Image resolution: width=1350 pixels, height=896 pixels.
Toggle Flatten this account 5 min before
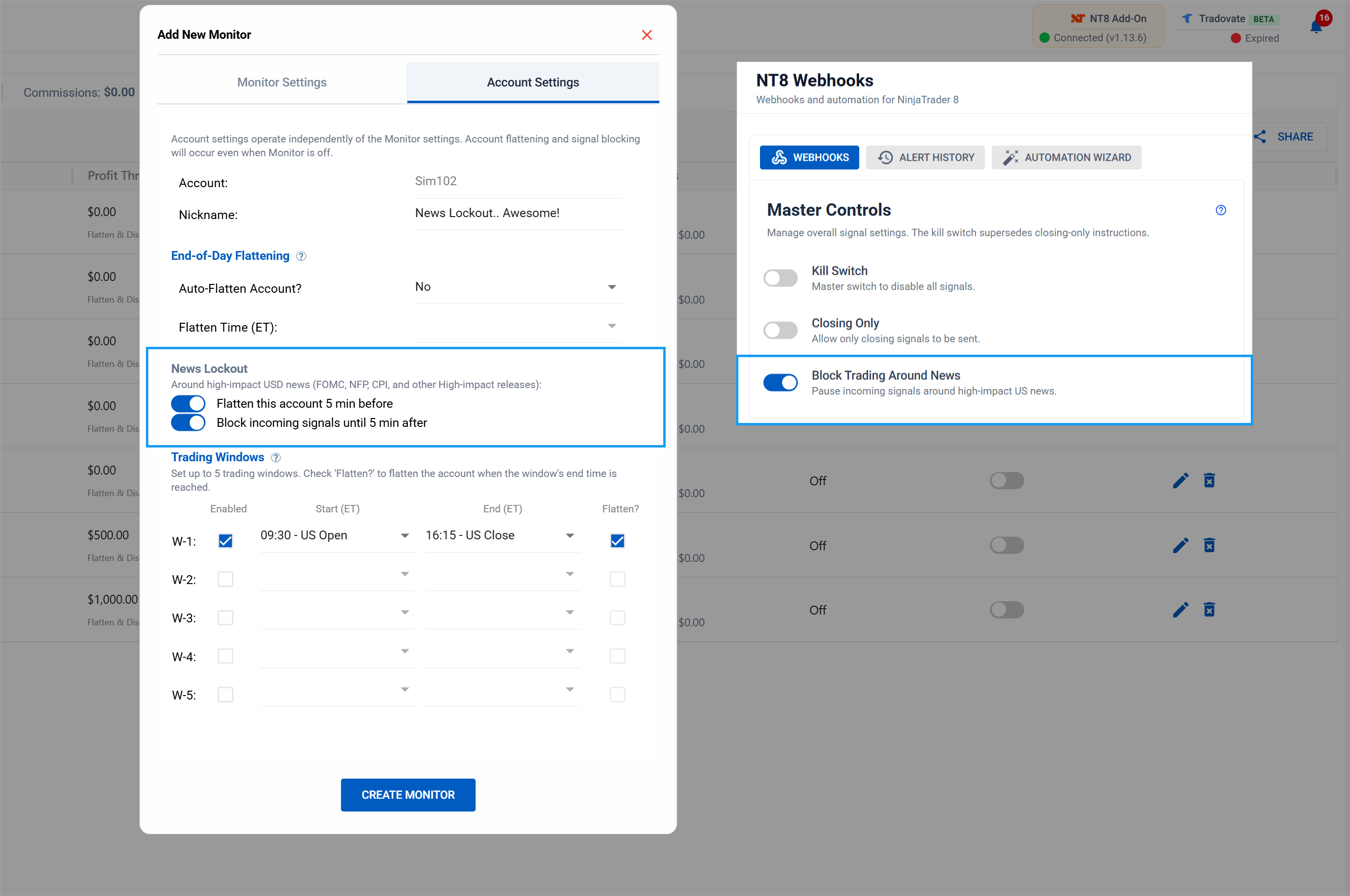tap(188, 403)
